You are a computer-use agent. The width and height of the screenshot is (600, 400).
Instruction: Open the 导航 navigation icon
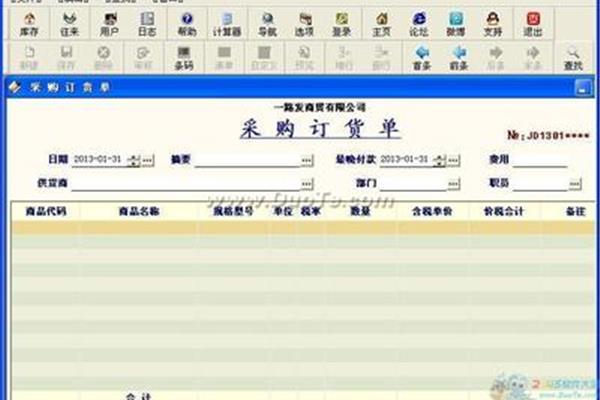pyautogui.click(x=267, y=24)
